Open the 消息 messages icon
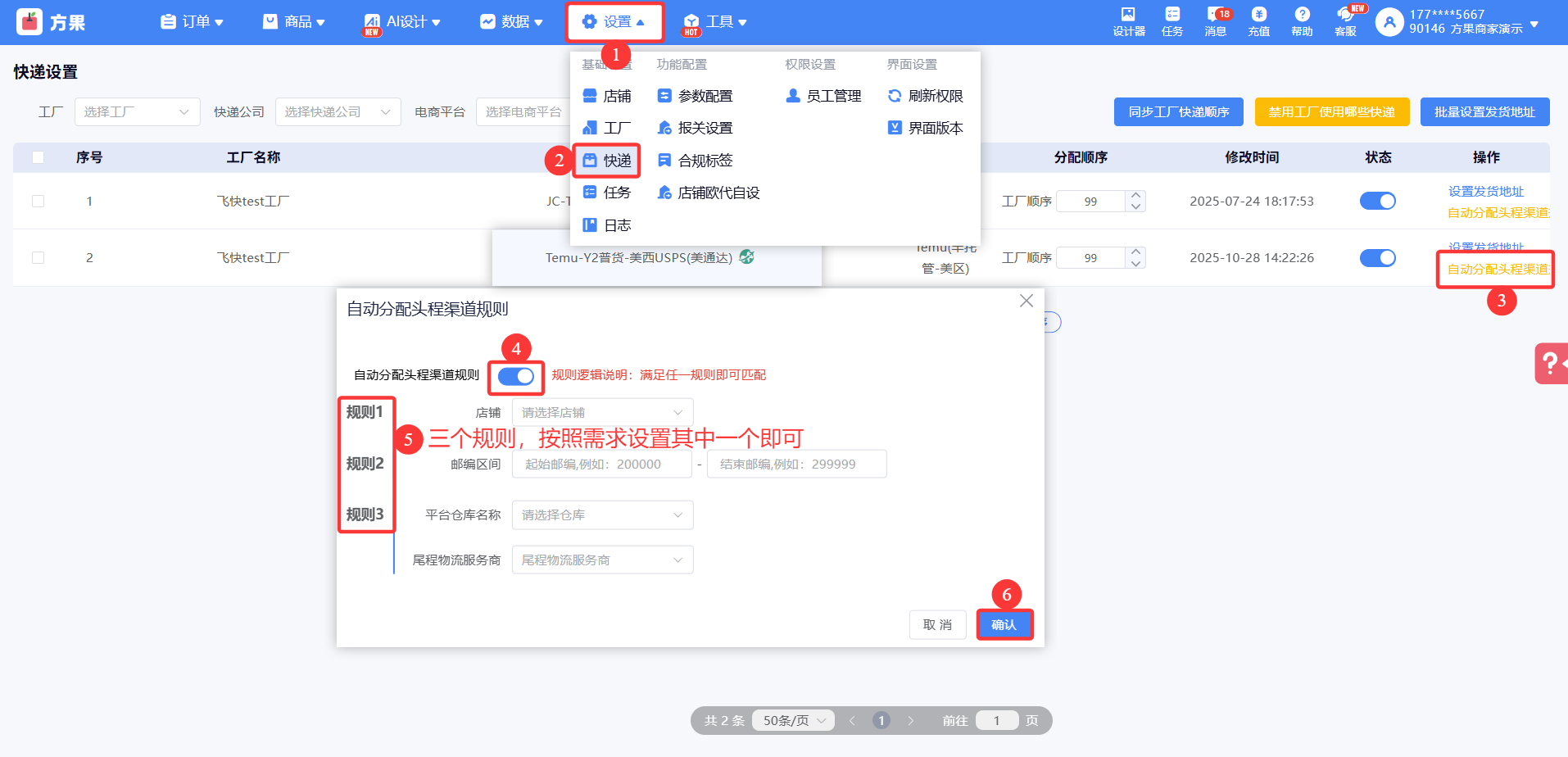 tap(1216, 21)
